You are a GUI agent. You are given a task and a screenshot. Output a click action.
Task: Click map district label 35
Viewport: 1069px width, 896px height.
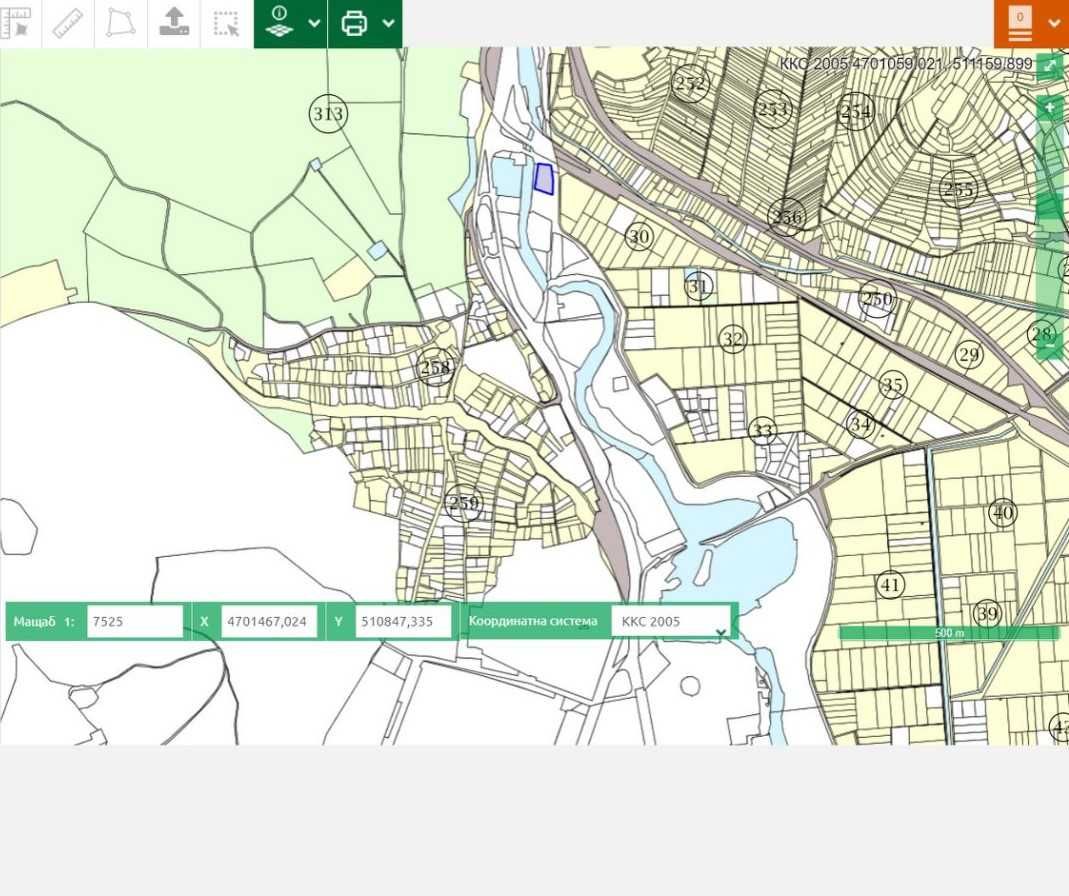click(893, 385)
